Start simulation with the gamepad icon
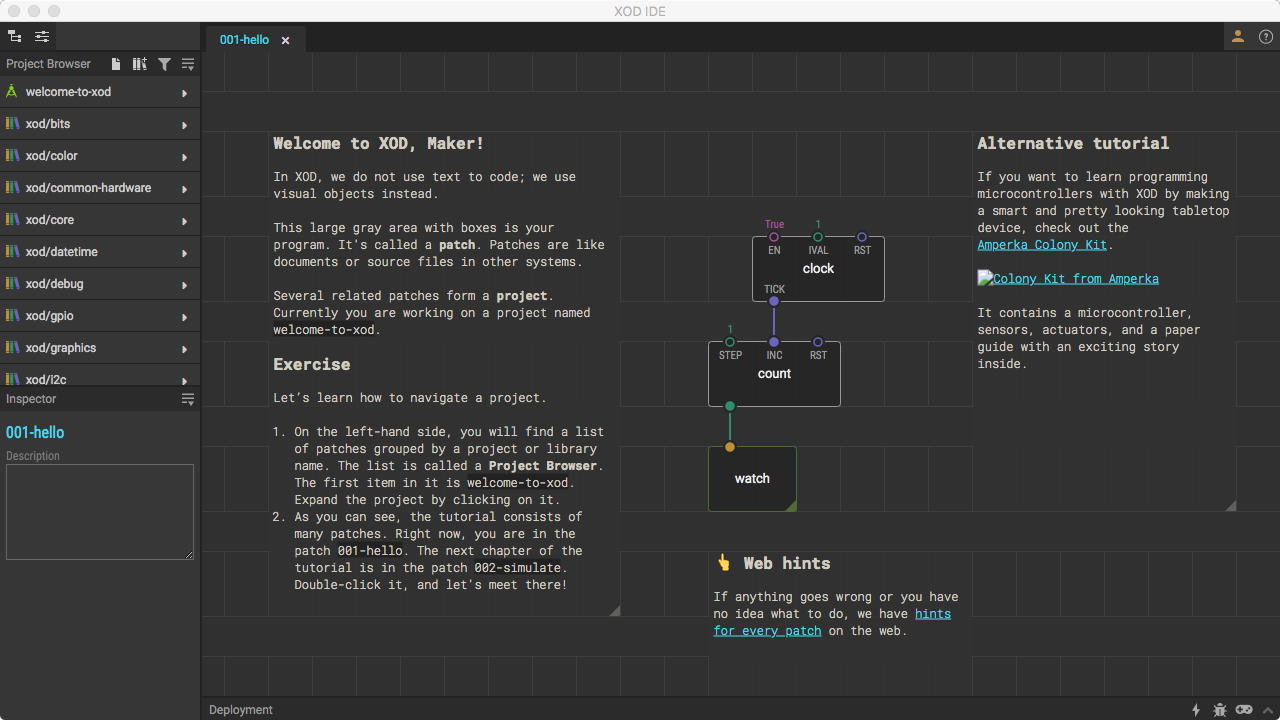Viewport: 1280px width, 720px height. (x=1244, y=710)
